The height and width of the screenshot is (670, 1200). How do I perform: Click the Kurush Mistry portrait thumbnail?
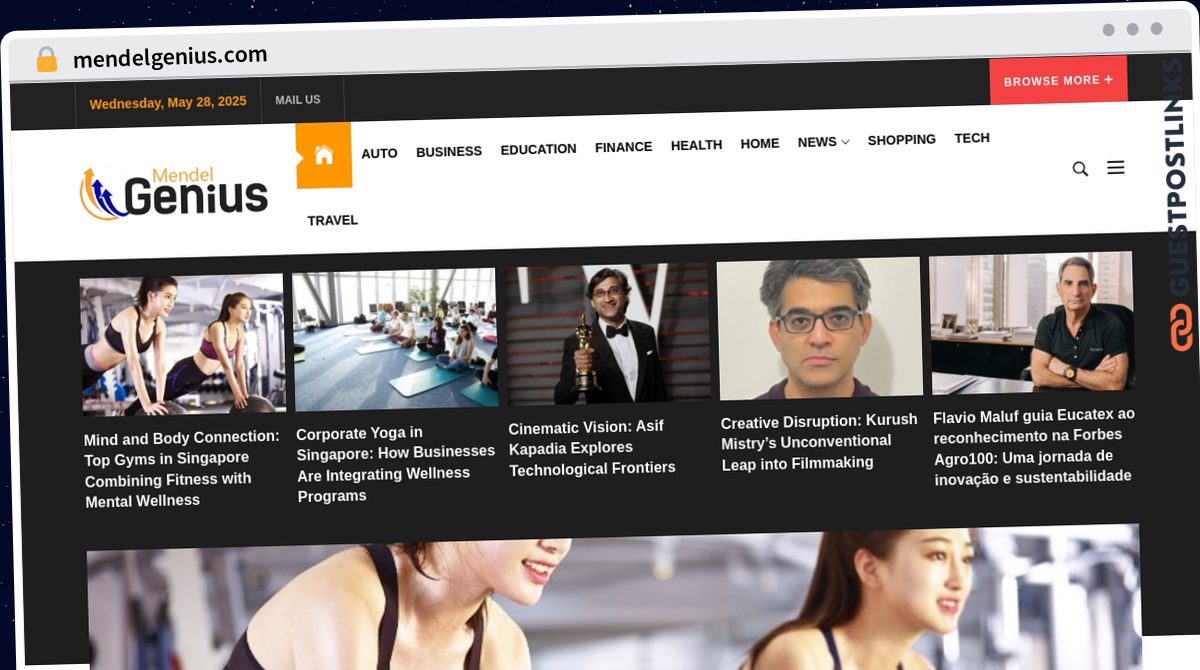click(x=819, y=328)
